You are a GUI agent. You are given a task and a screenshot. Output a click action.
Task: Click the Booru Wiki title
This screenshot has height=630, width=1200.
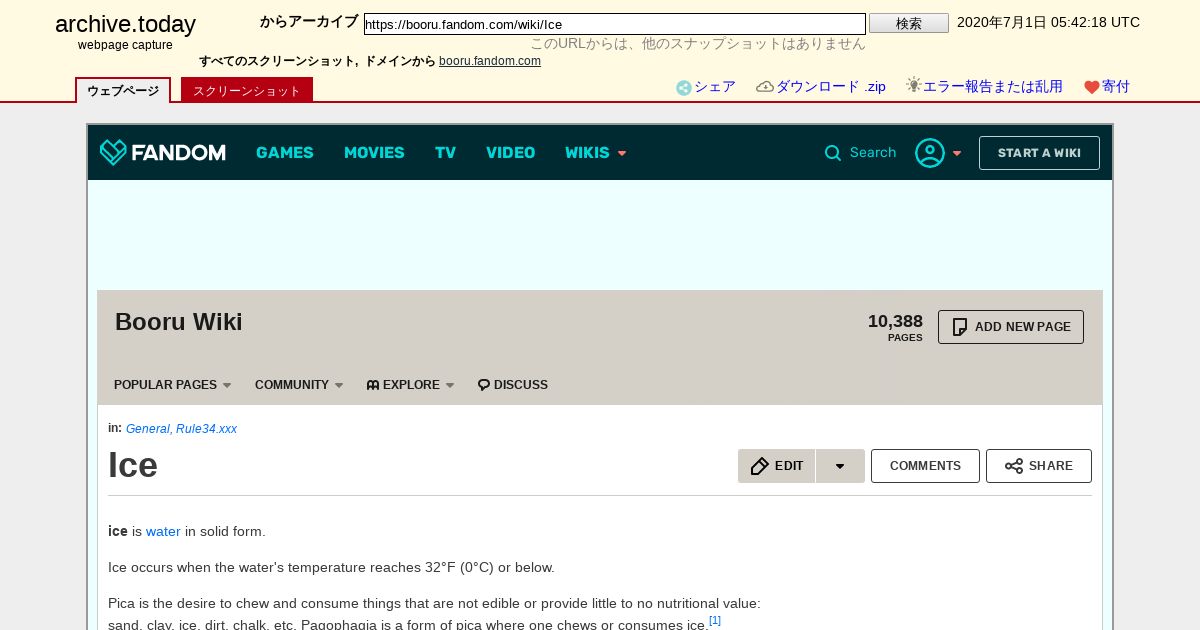coord(179,322)
